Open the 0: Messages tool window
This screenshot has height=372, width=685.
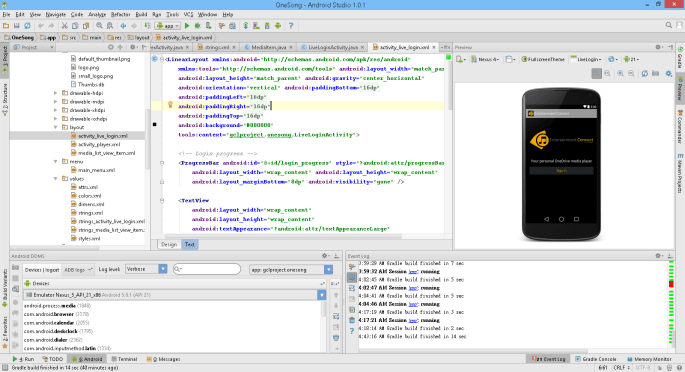(x=163, y=359)
